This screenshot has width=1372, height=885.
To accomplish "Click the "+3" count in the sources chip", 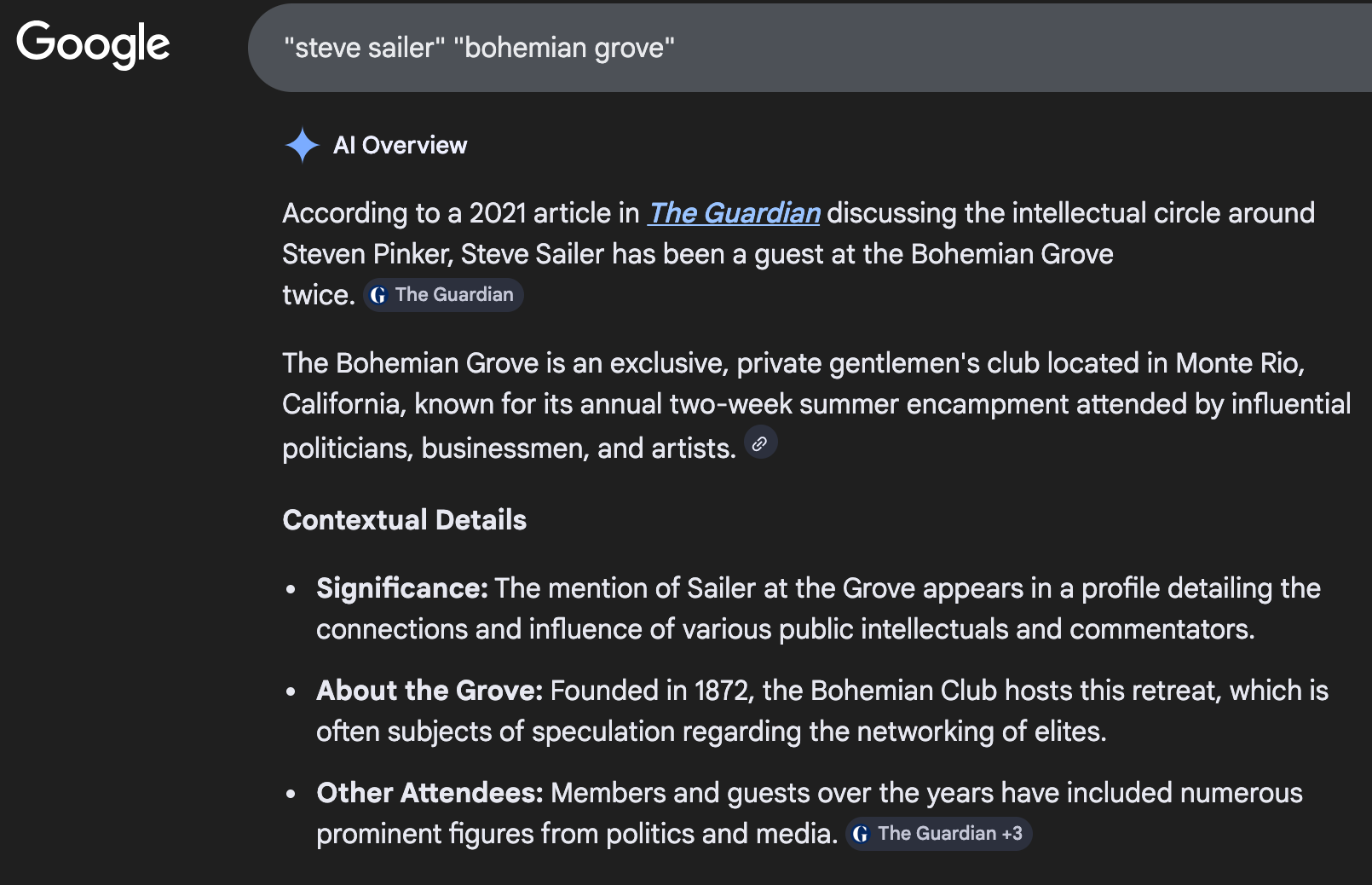I will pyautogui.click(x=1012, y=834).
